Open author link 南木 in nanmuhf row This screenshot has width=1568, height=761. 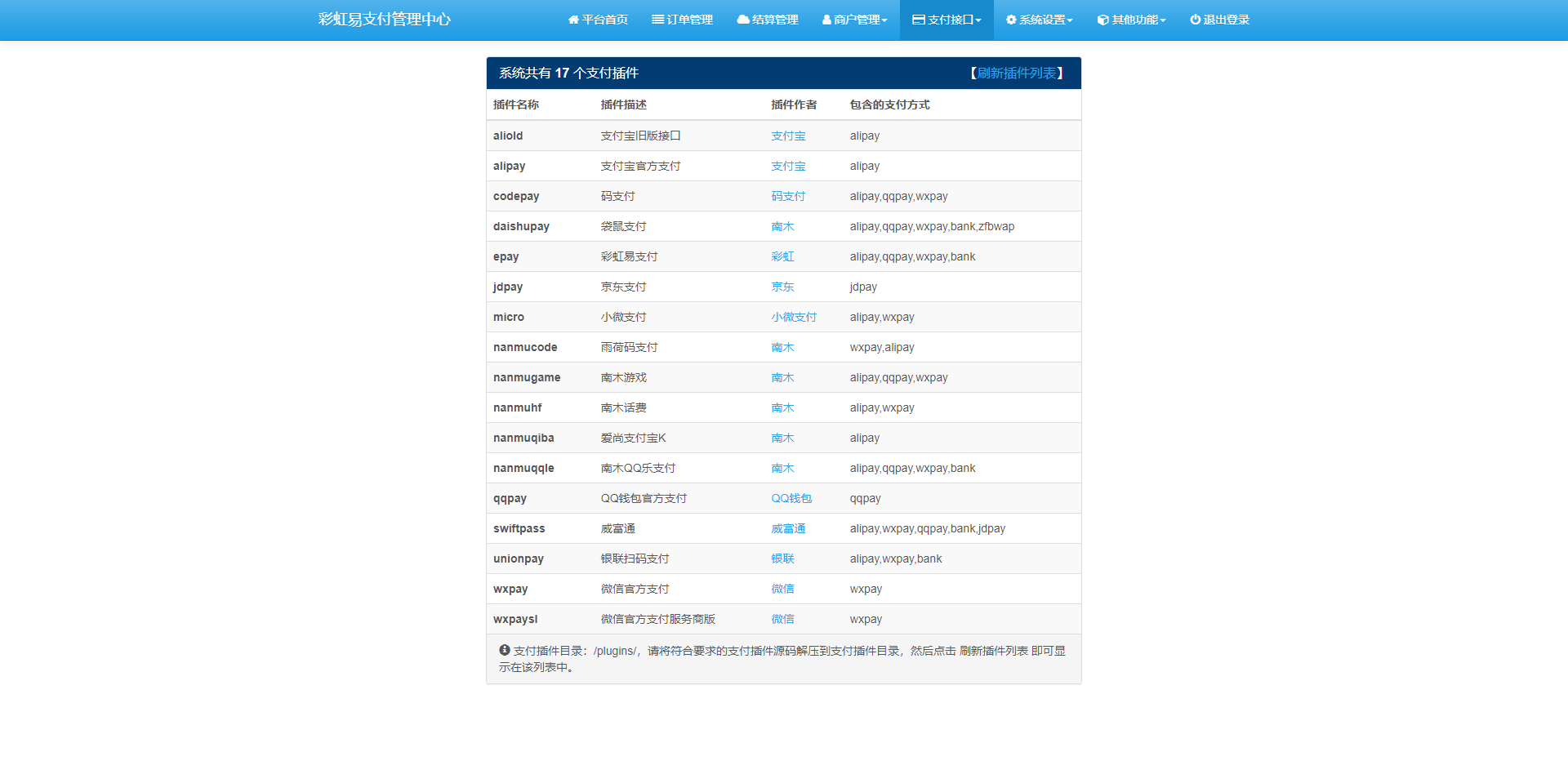(x=782, y=408)
